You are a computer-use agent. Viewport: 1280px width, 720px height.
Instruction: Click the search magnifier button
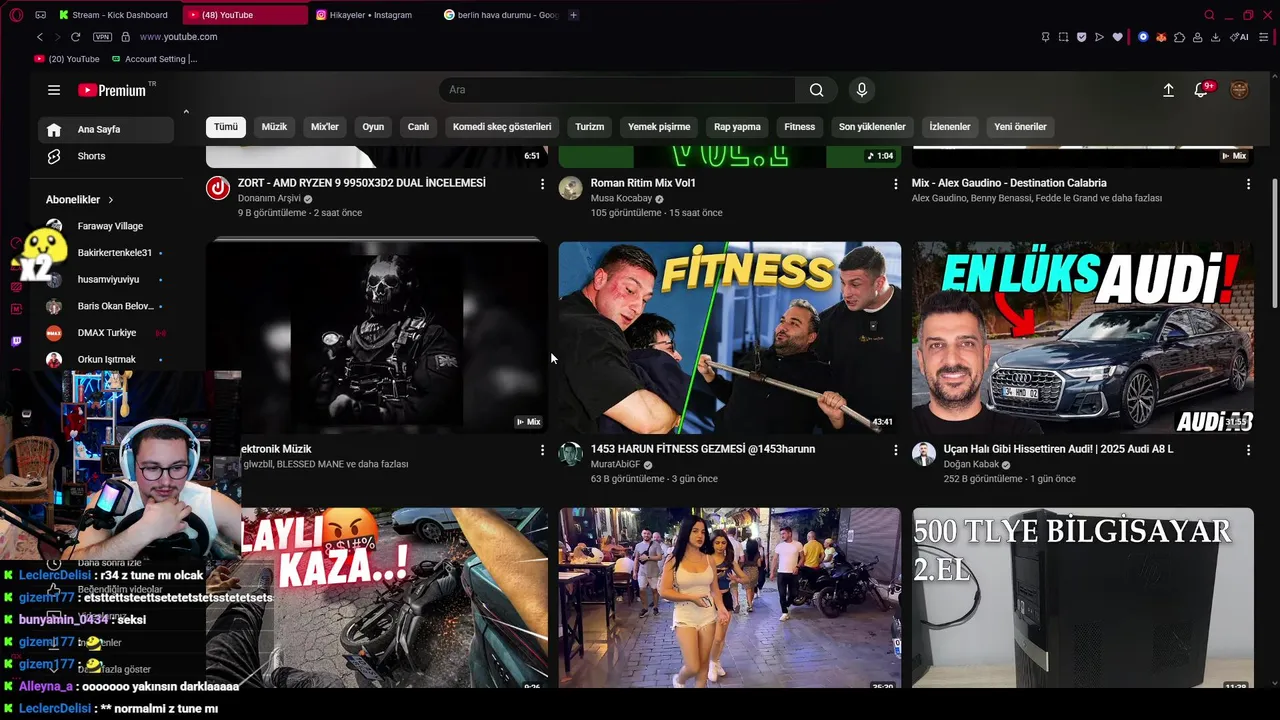(x=817, y=90)
